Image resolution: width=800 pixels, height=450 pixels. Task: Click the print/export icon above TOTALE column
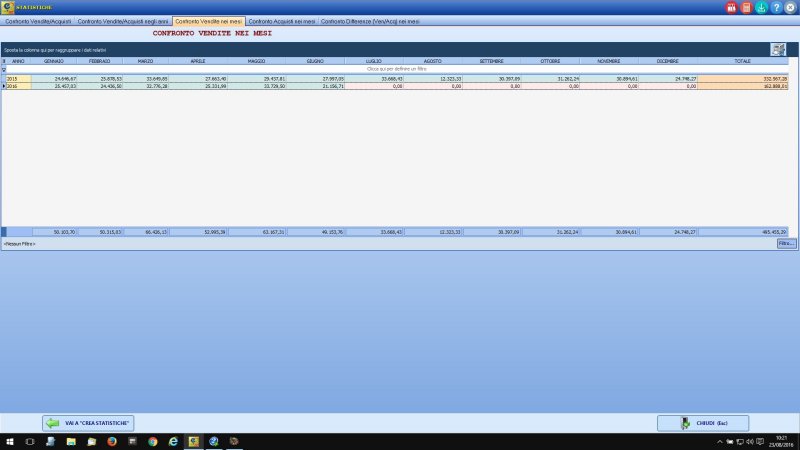[x=777, y=49]
